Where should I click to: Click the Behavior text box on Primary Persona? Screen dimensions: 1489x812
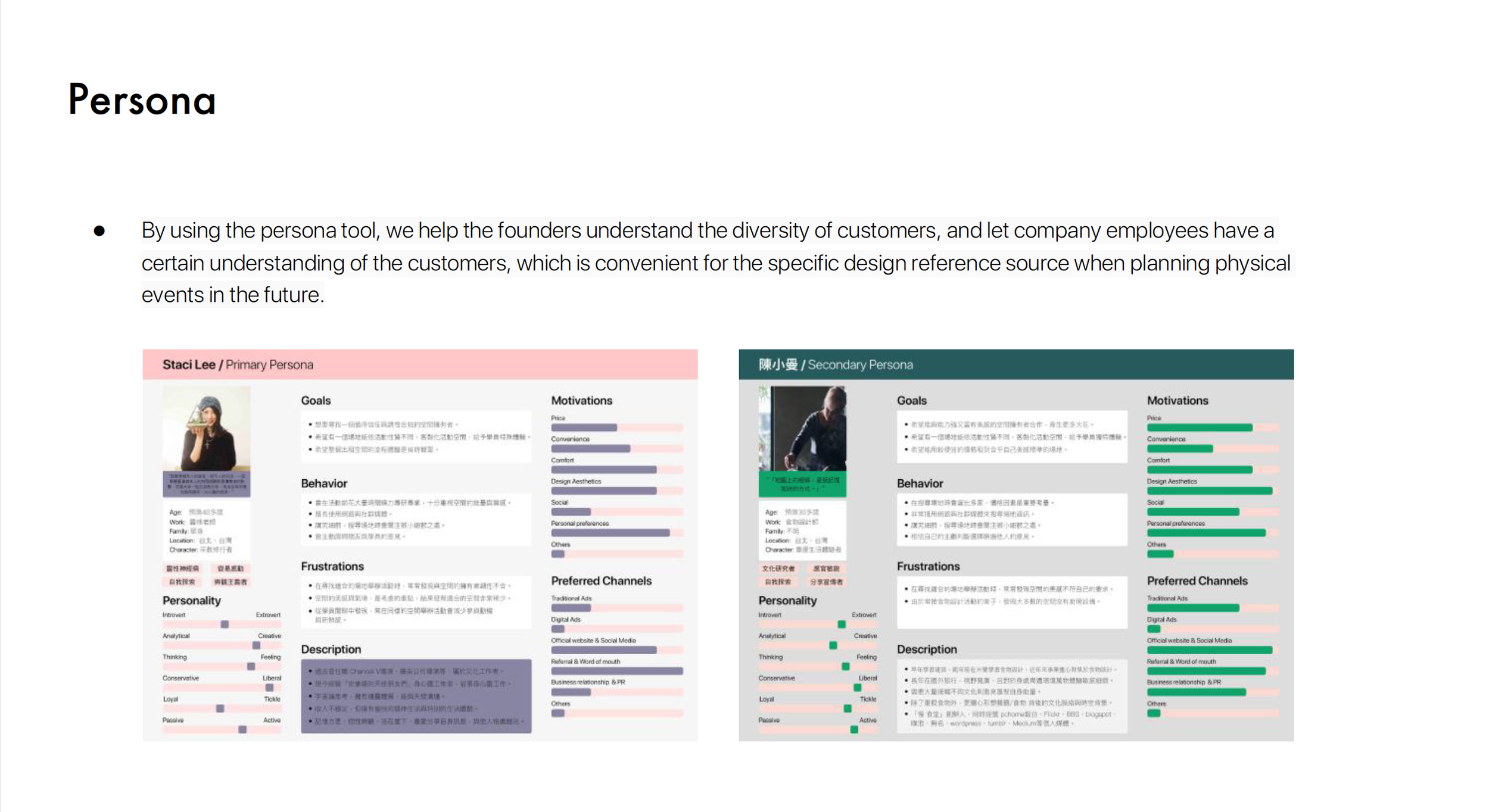click(x=416, y=519)
